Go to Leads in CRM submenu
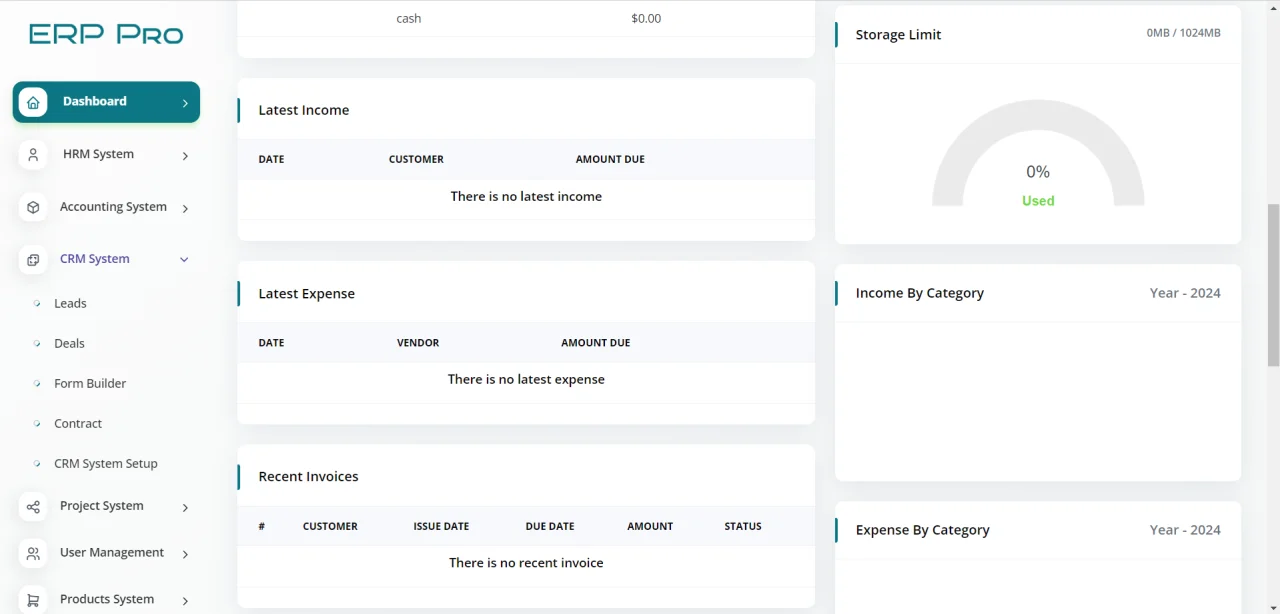This screenshot has width=1280, height=614. [x=70, y=303]
